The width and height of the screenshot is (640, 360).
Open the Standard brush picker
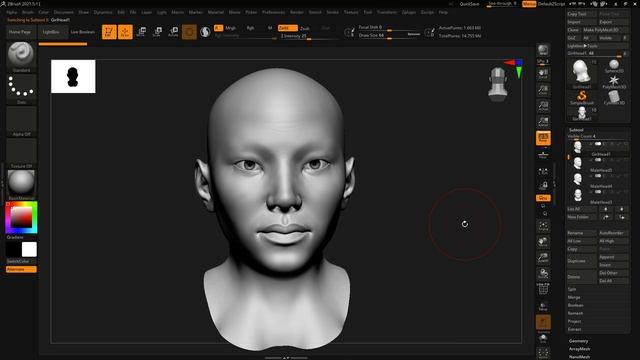pyautogui.click(x=21, y=57)
